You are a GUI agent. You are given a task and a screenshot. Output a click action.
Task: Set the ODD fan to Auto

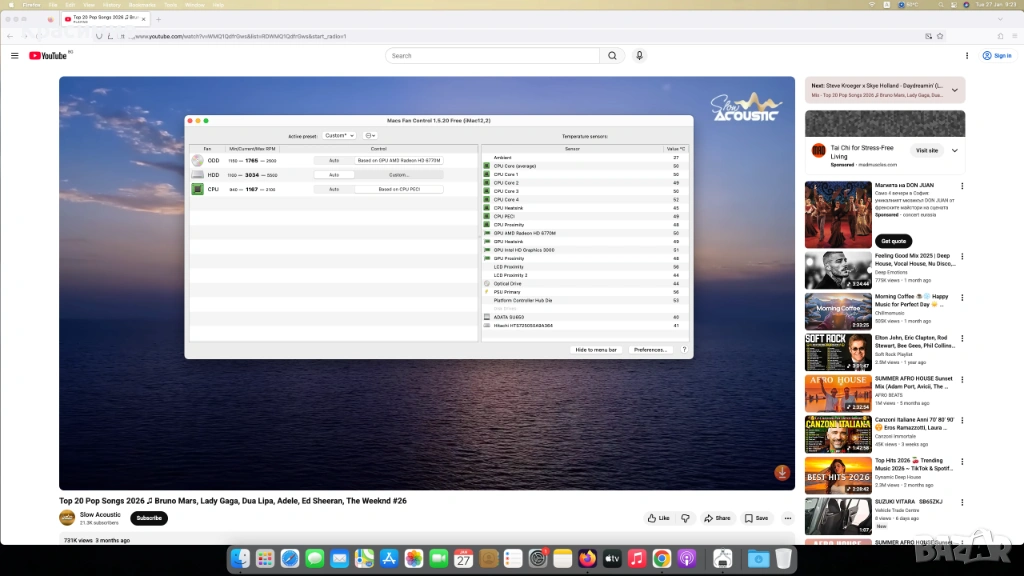point(334,160)
